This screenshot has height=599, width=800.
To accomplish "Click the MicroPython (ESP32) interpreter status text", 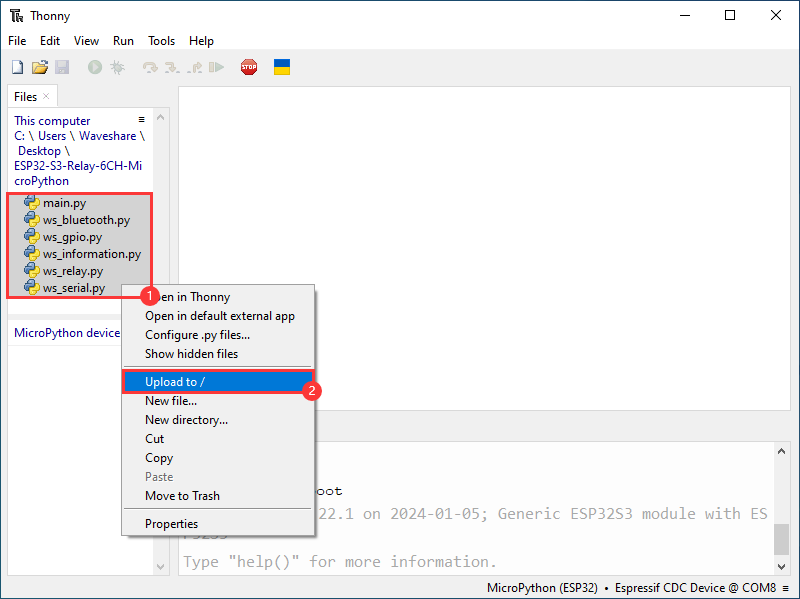I will pyautogui.click(x=542, y=588).
